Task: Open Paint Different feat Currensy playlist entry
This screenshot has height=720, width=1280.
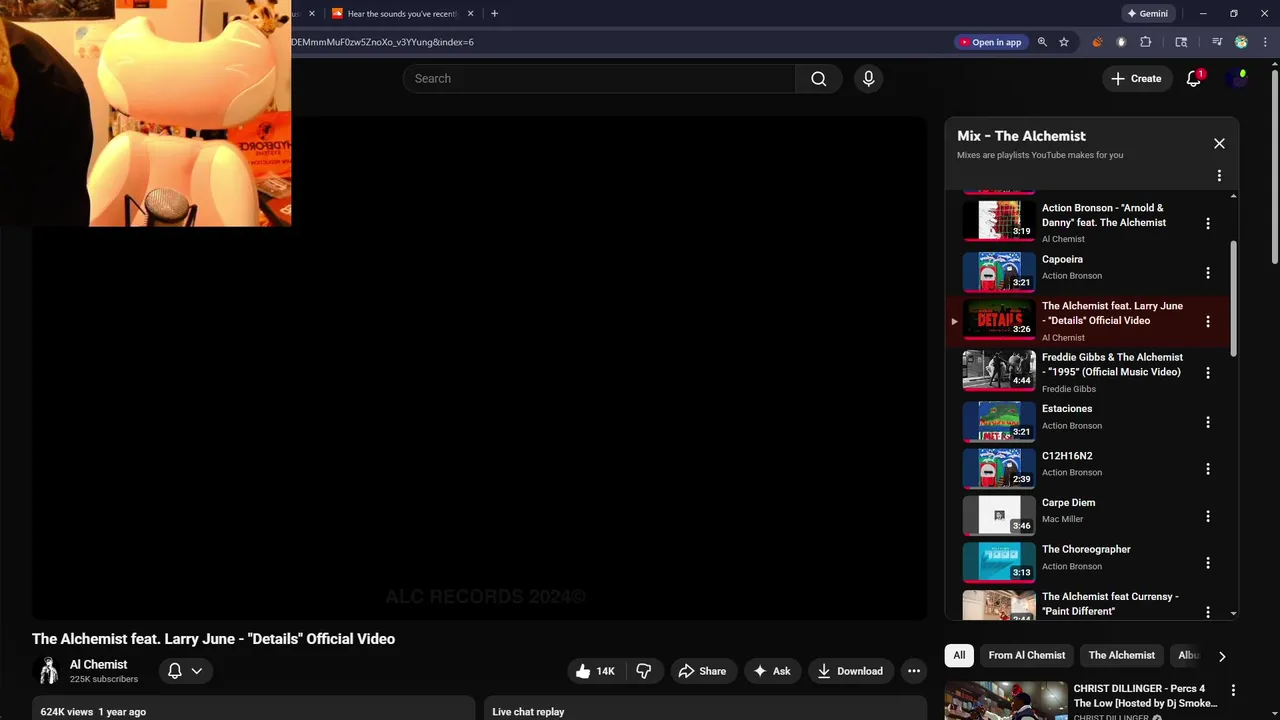Action: [1090, 604]
